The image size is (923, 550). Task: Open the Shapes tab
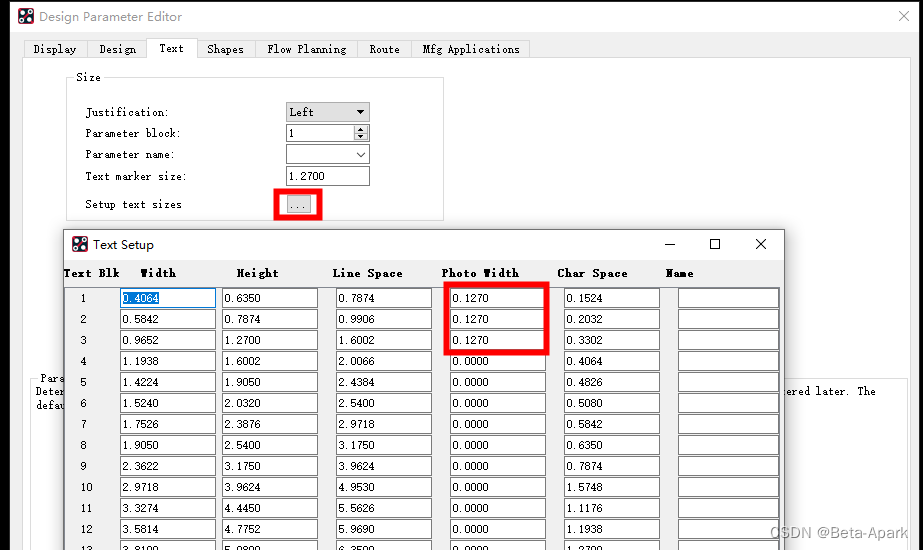[x=225, y=49]
